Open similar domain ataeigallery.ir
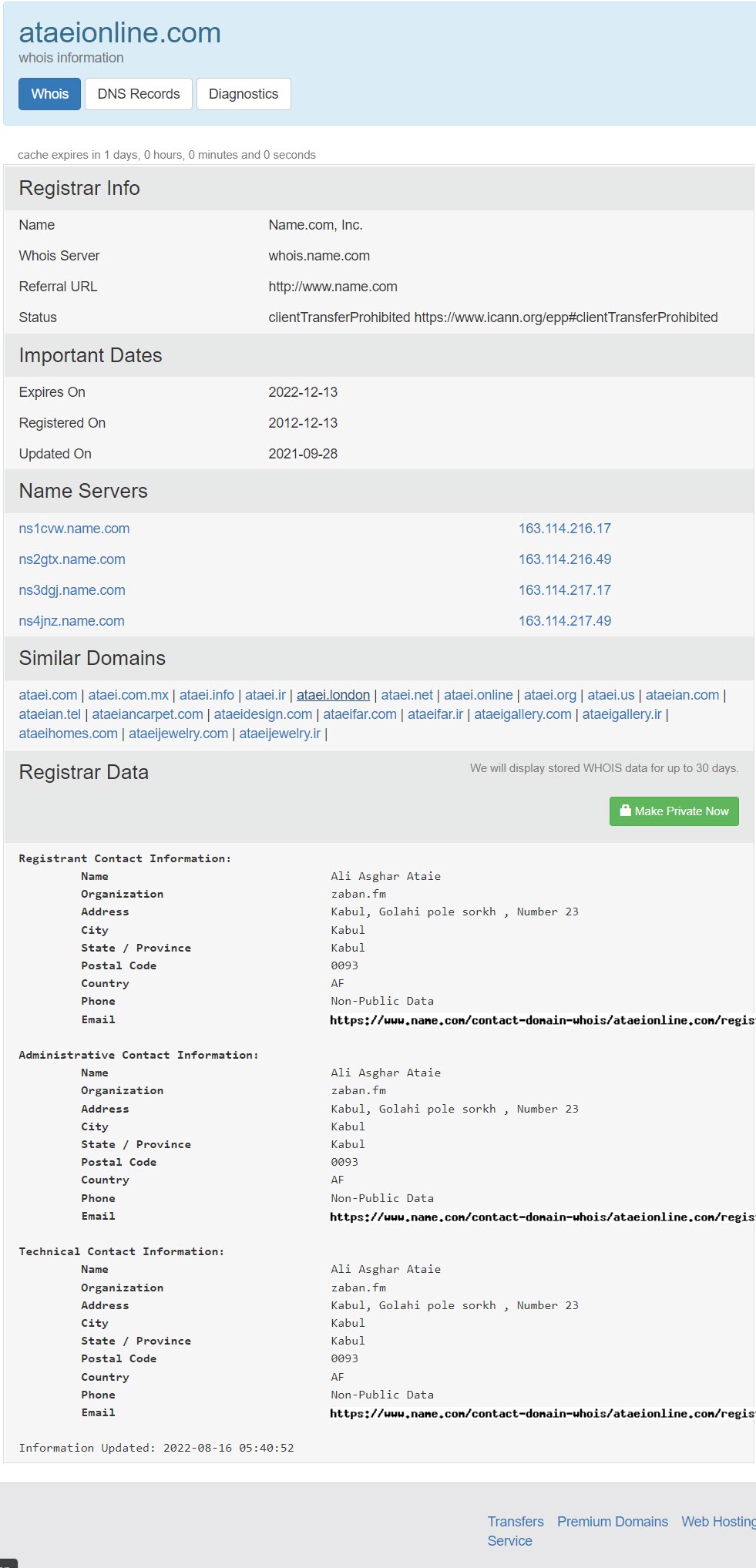756x1568 pixels. (622, 714)
